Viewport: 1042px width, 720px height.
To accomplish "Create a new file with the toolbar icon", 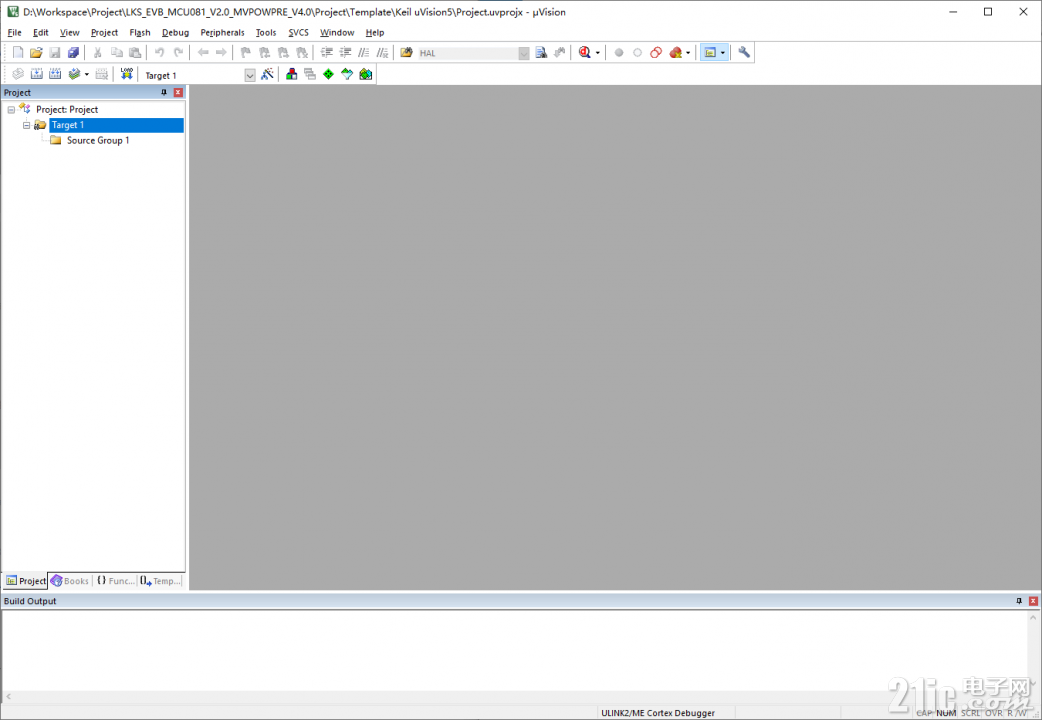I will pos(18,53).
